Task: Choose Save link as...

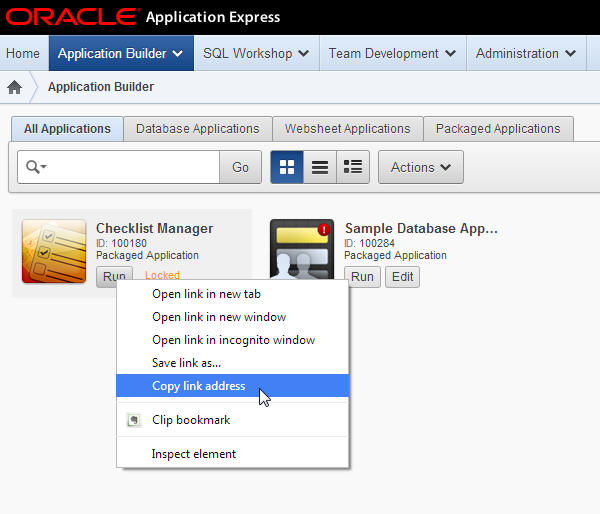Action: 233,363
